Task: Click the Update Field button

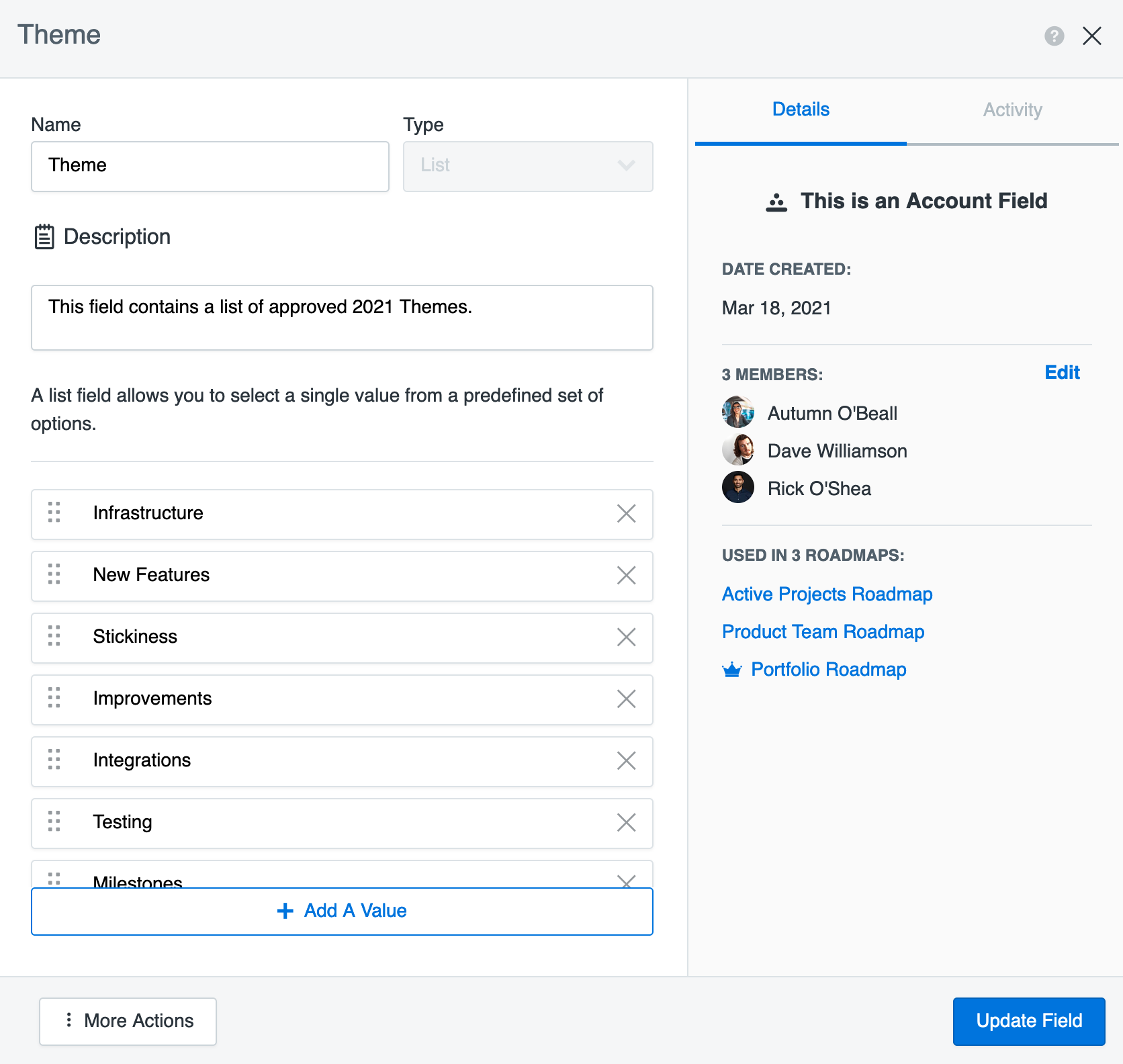Action: tap(1028, 1021)
